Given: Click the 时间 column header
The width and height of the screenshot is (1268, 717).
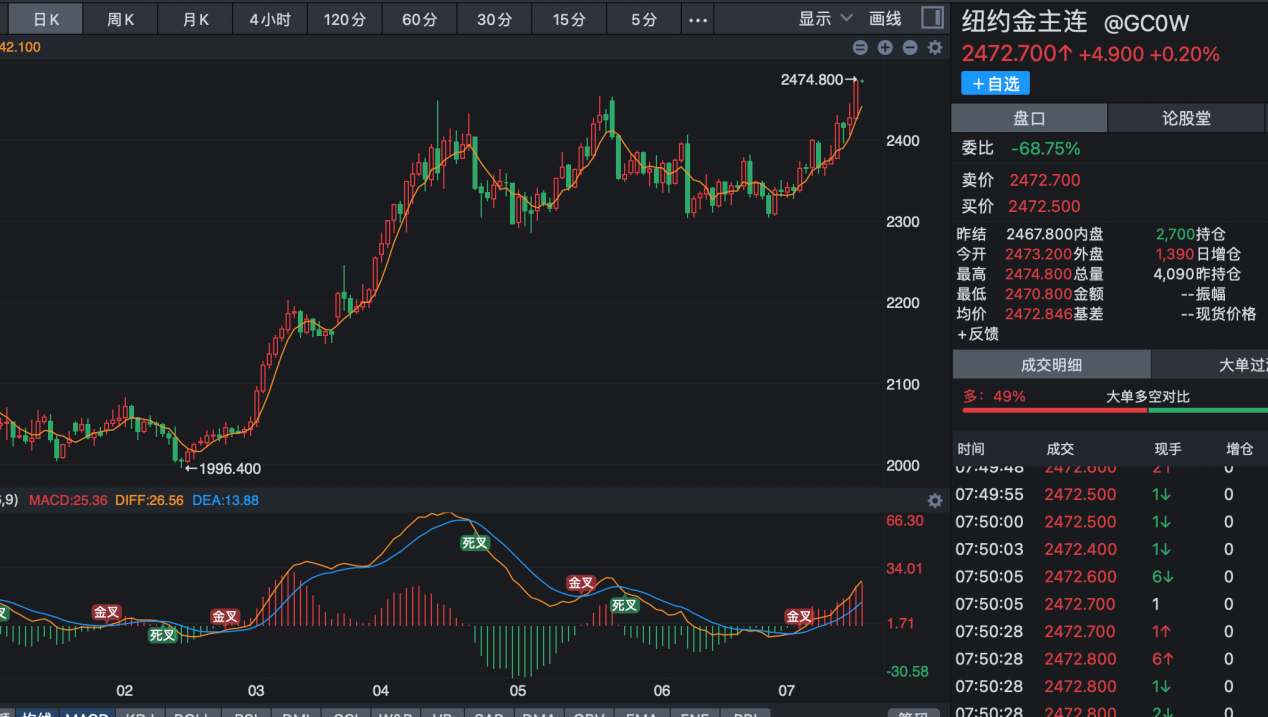Looking at the screenshot, I should point(970,449).
